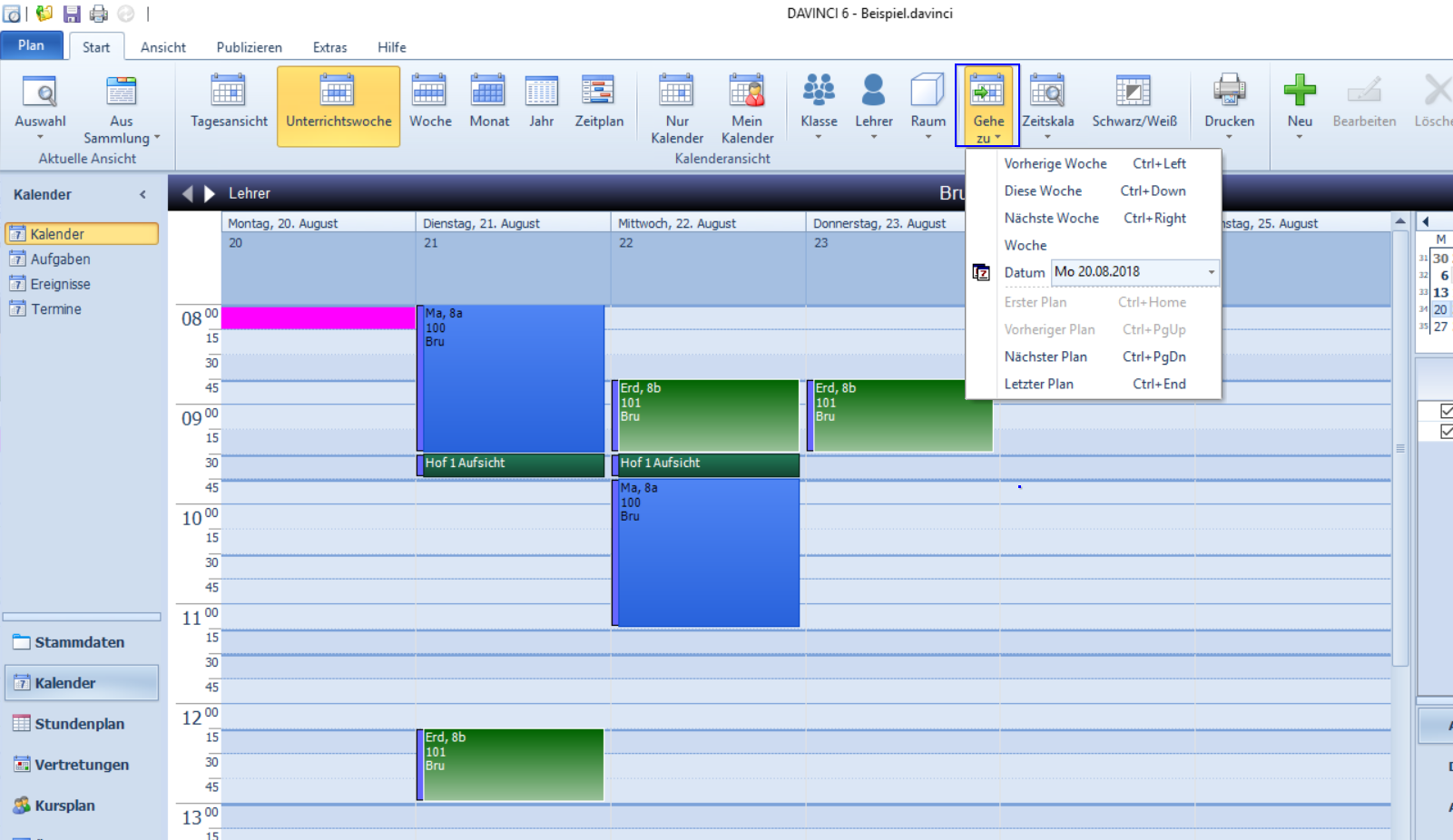Open the Extras ribbon tab
The height and width of the screenshot is (840, 1453).
(x=329, y=47)
